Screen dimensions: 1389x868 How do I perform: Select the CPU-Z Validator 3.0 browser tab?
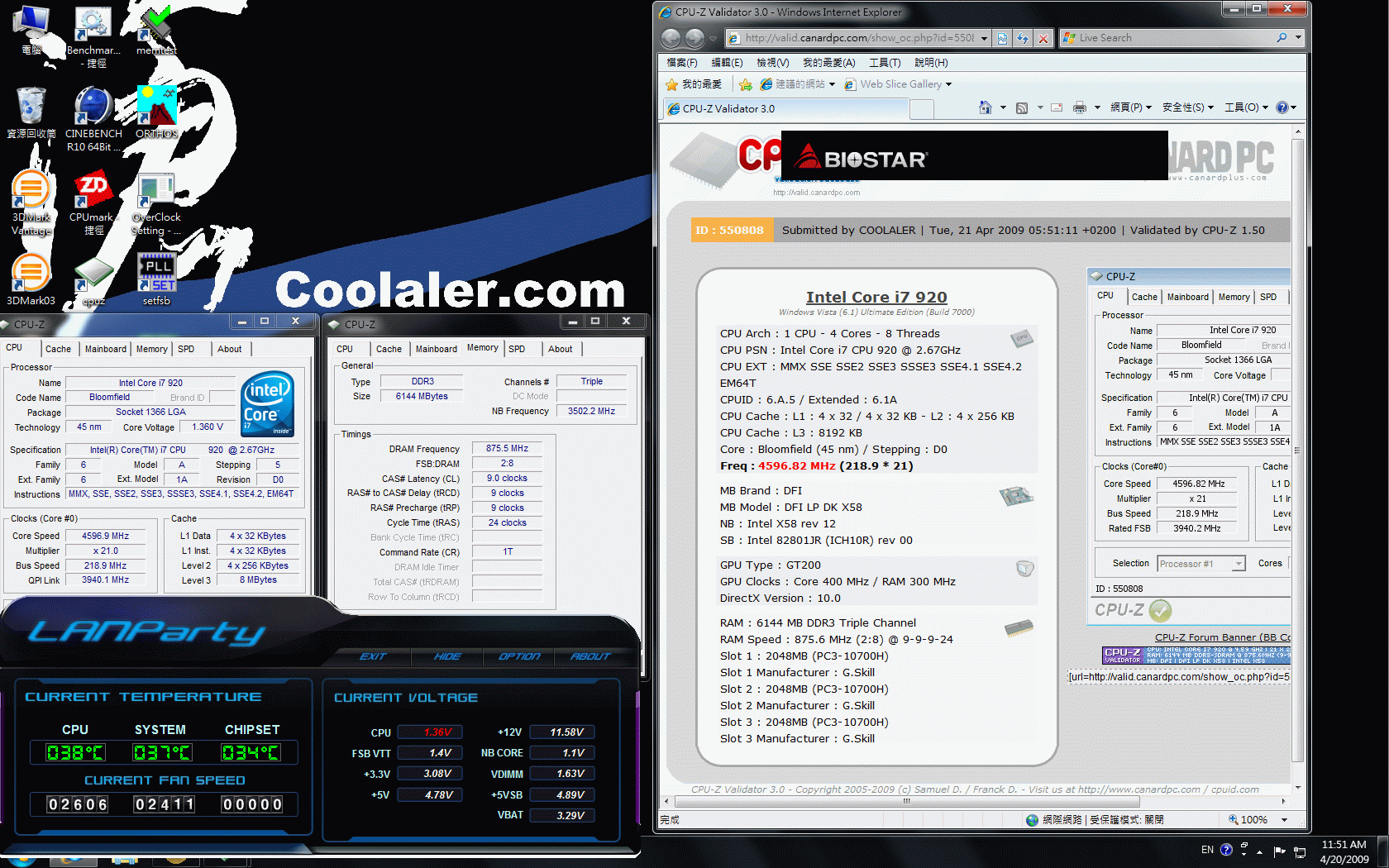tap(785, 108)
